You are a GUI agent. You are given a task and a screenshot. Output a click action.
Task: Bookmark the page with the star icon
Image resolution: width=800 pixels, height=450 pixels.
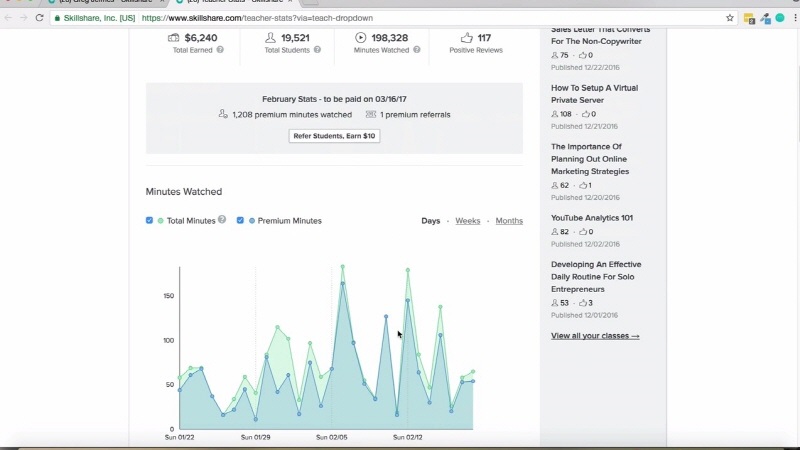730,18
